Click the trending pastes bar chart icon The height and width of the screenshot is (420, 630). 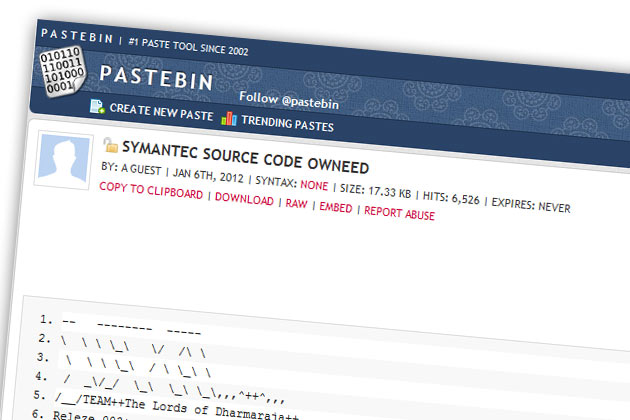[229, 119]
